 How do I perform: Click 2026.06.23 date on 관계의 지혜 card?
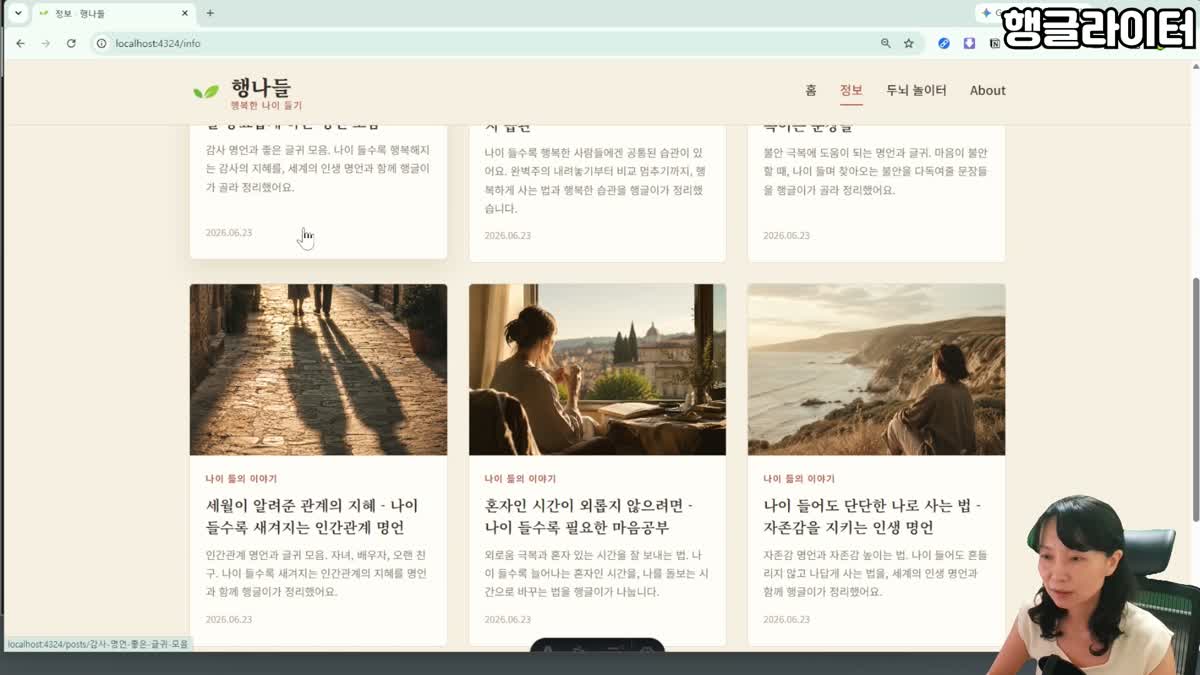[229, 620]
